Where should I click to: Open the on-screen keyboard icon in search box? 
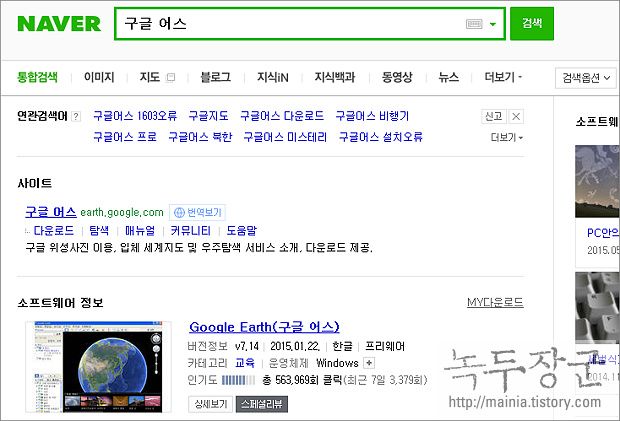click(x=474, y=24)
